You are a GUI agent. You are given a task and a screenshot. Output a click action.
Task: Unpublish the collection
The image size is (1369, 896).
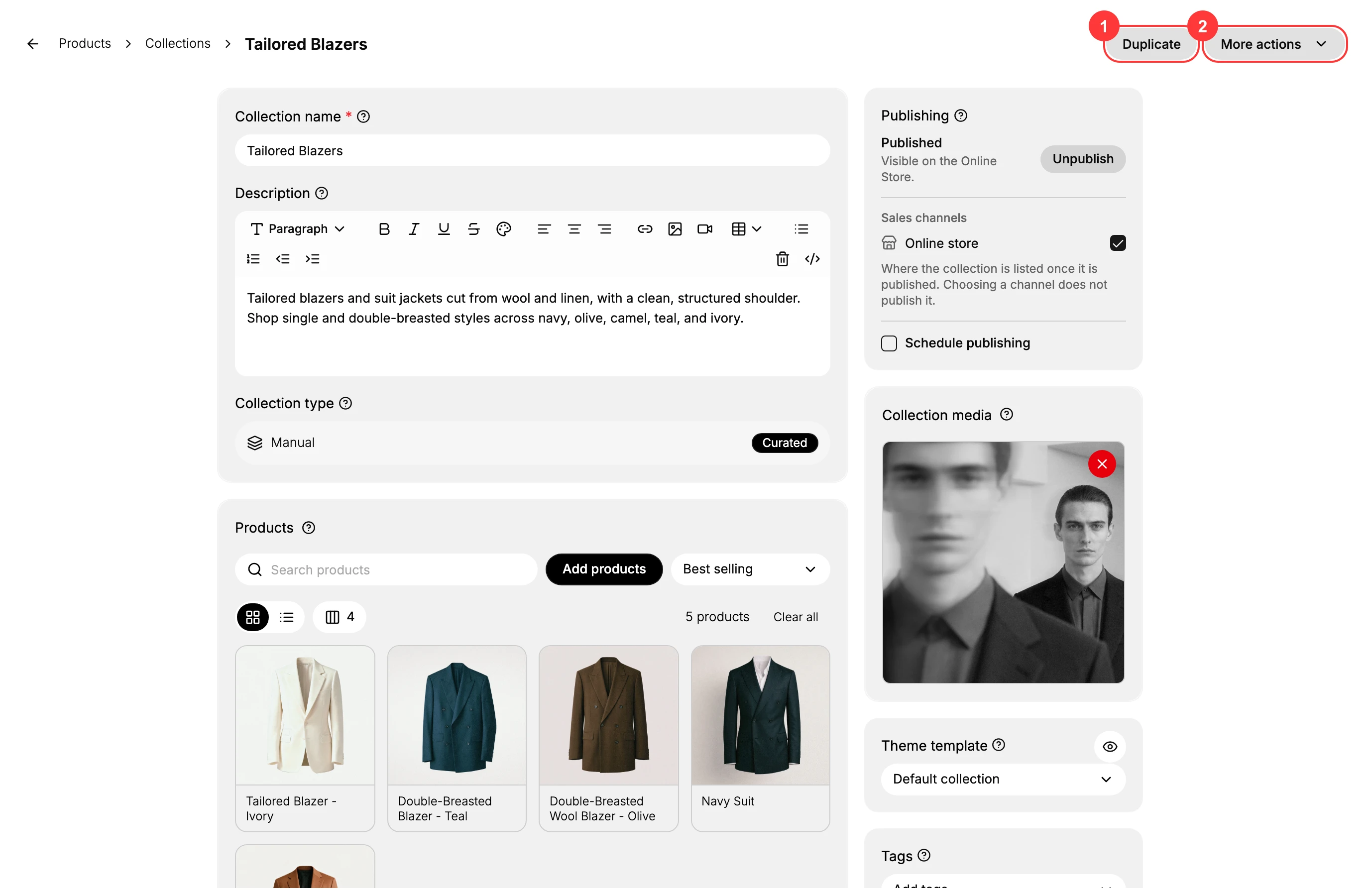[x=1083, y=159]
